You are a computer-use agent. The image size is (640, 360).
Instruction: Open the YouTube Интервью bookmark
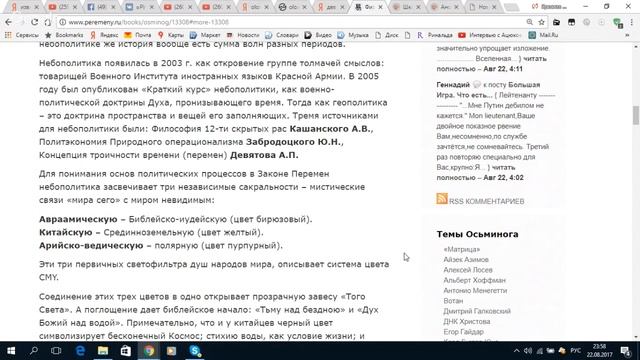[x=490, y=35]
